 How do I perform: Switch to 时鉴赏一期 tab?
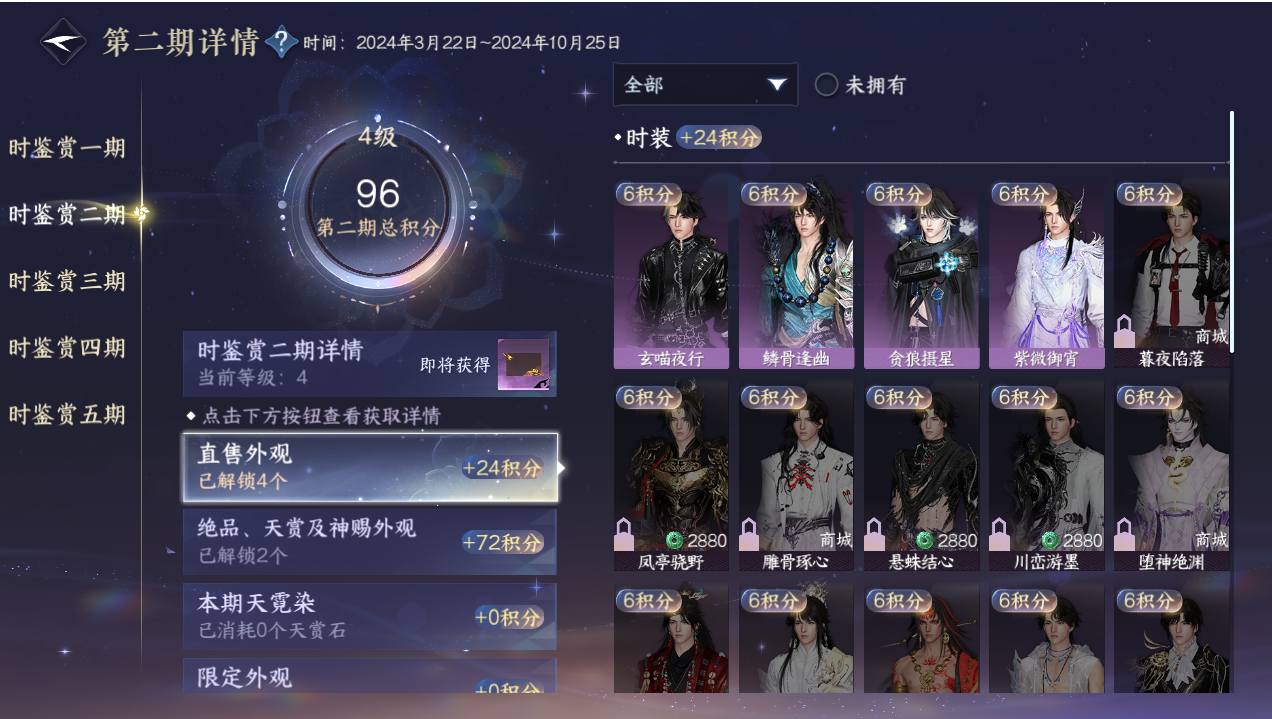pos(67,148)
